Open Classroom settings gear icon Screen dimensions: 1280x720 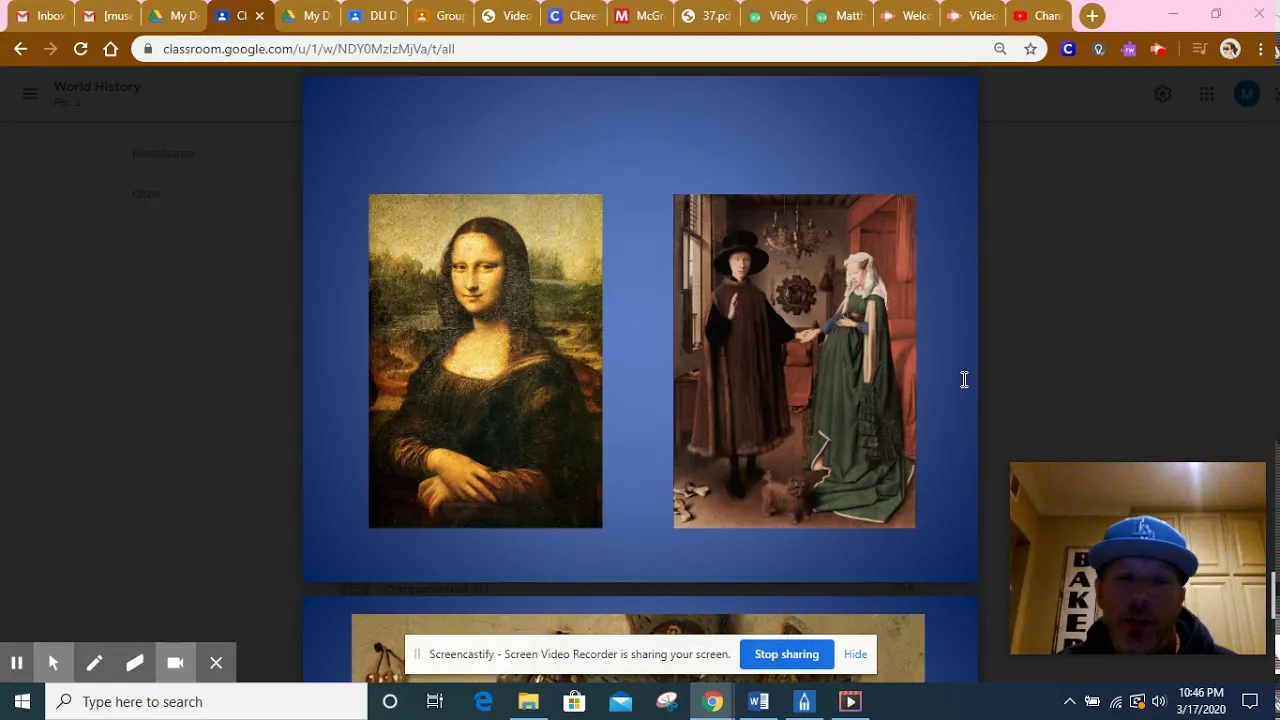tap(1162, 94)
